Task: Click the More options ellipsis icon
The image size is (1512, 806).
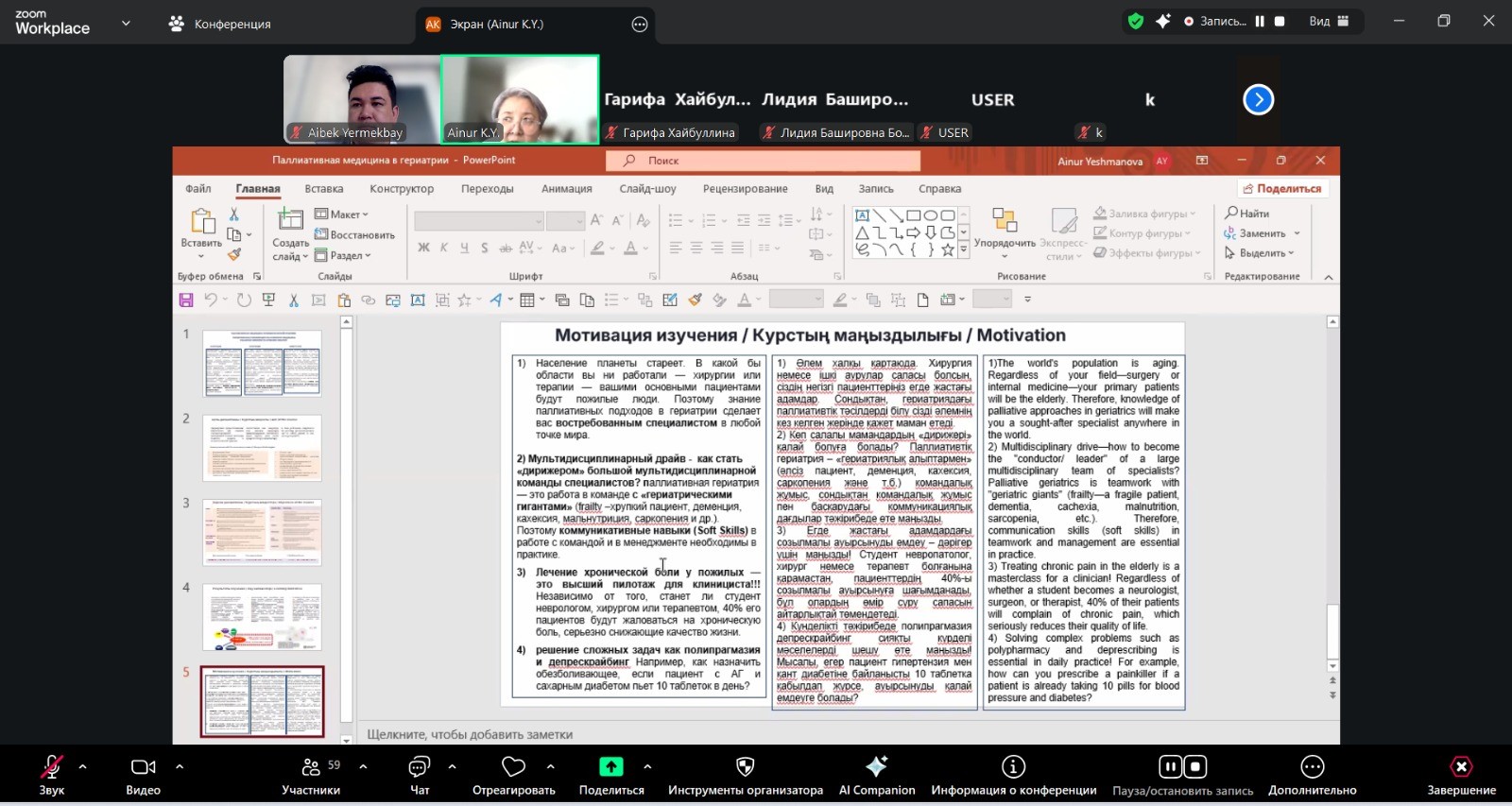Action: (x=1312, y=767)
